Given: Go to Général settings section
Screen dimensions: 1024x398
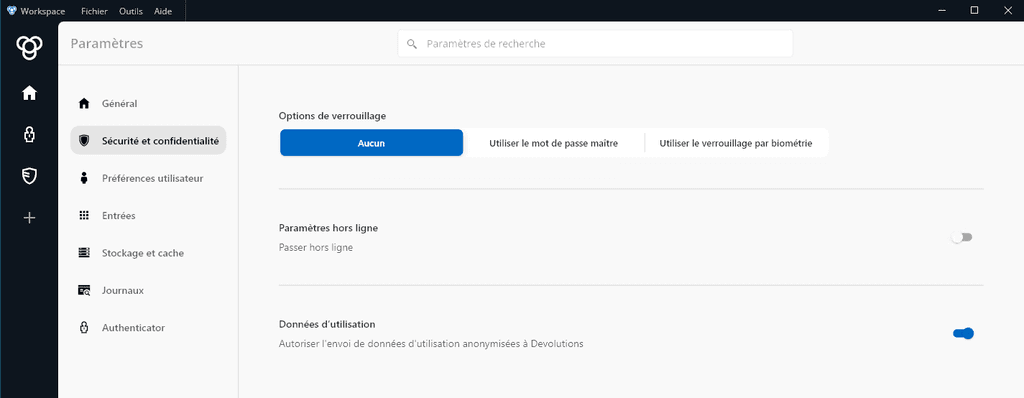Looking at the screenshot, I should coord(148,103).
